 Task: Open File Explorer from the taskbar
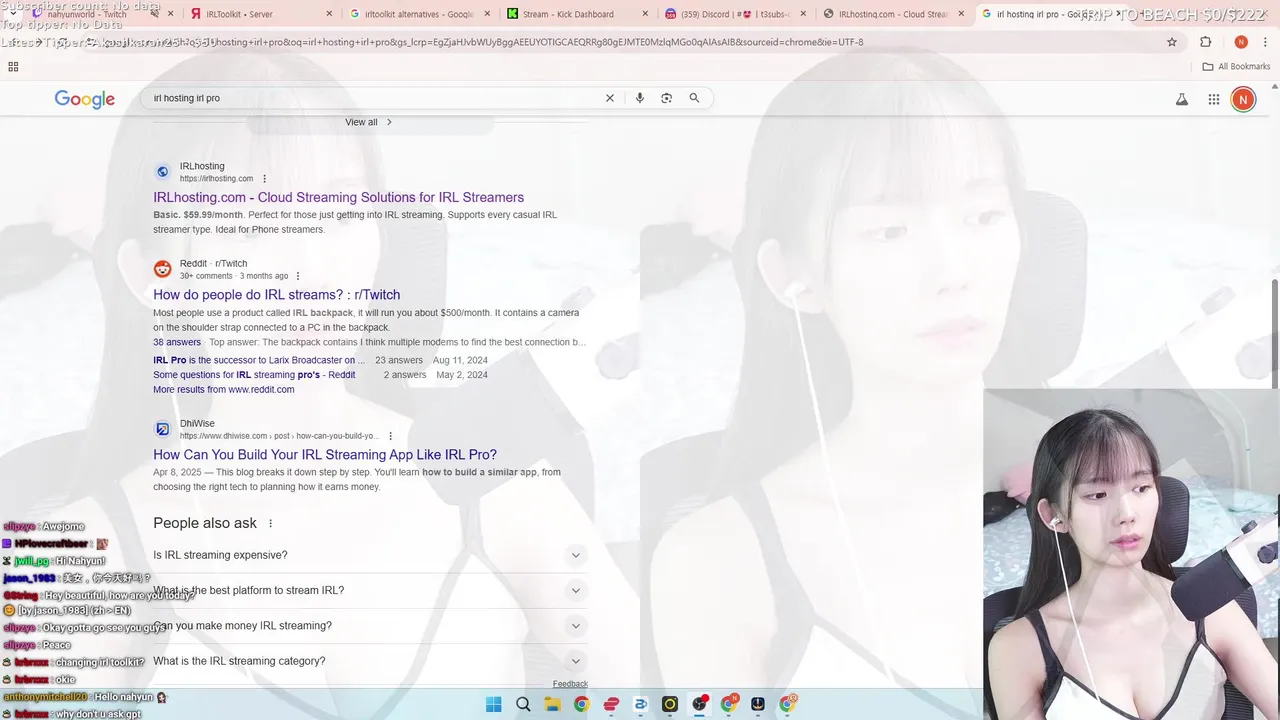[552, 704]
